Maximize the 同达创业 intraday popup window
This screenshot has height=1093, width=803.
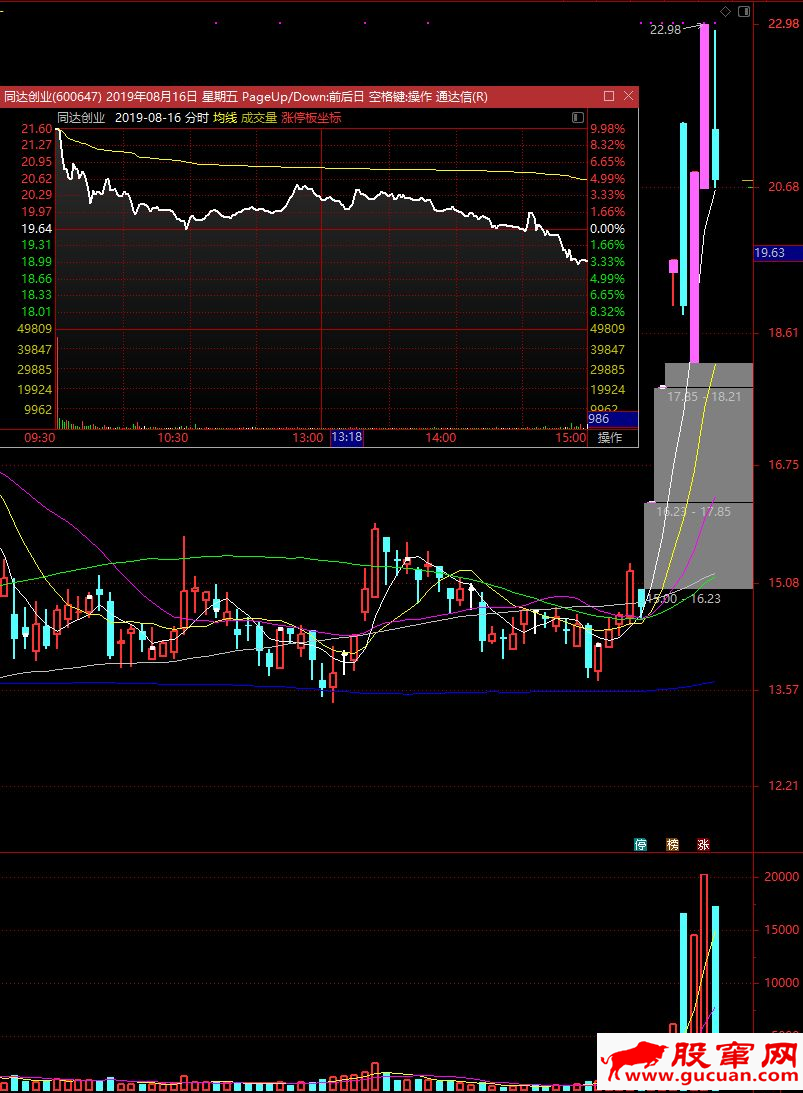coord(609,96)
